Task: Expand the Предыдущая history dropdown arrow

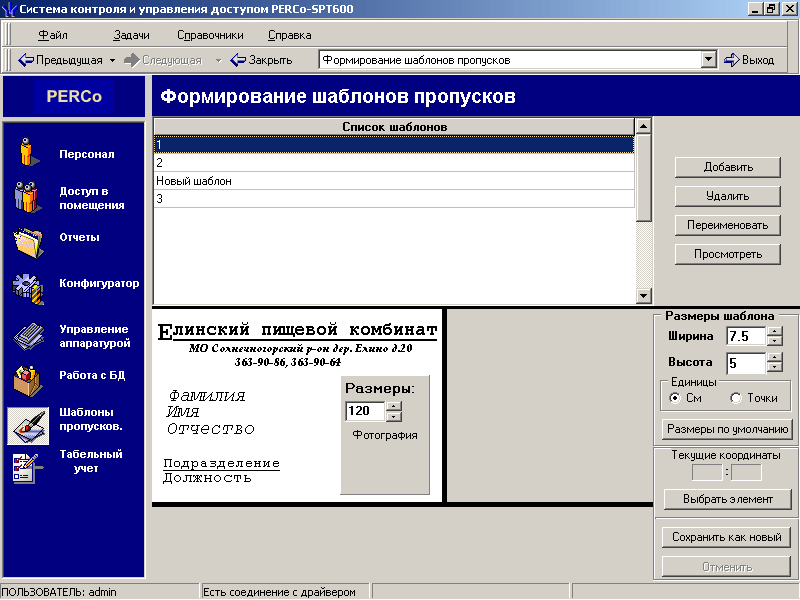Action: tap(112, 60)
